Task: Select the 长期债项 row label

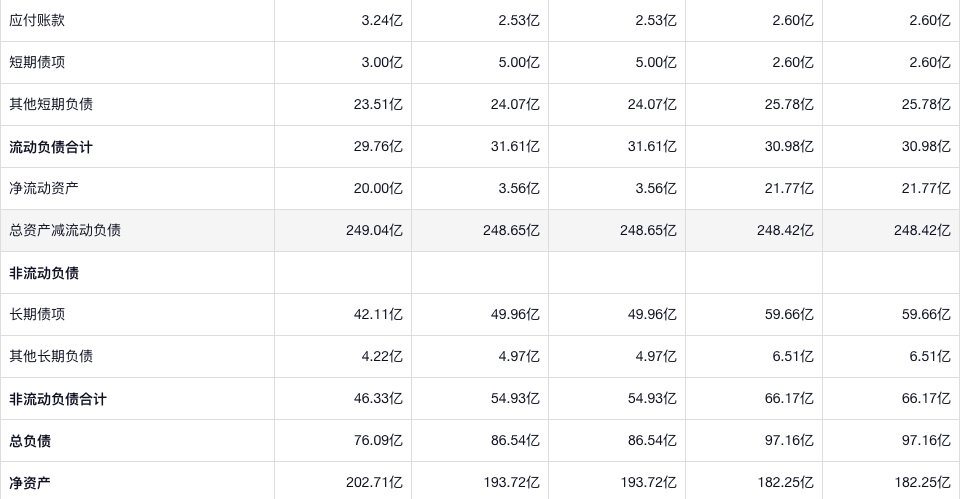Action: click(38, 314)
